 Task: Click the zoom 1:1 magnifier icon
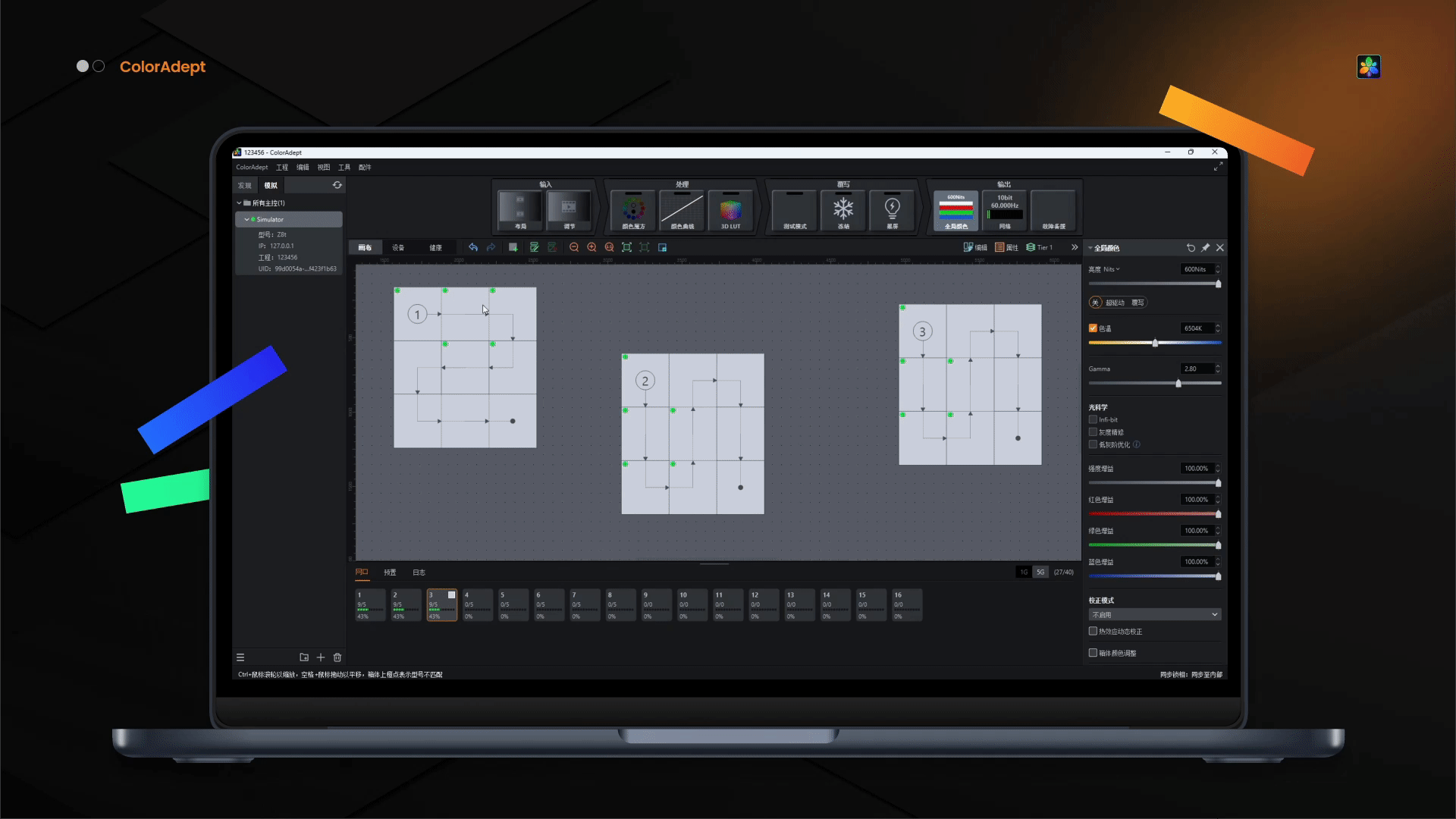[609, 247]
